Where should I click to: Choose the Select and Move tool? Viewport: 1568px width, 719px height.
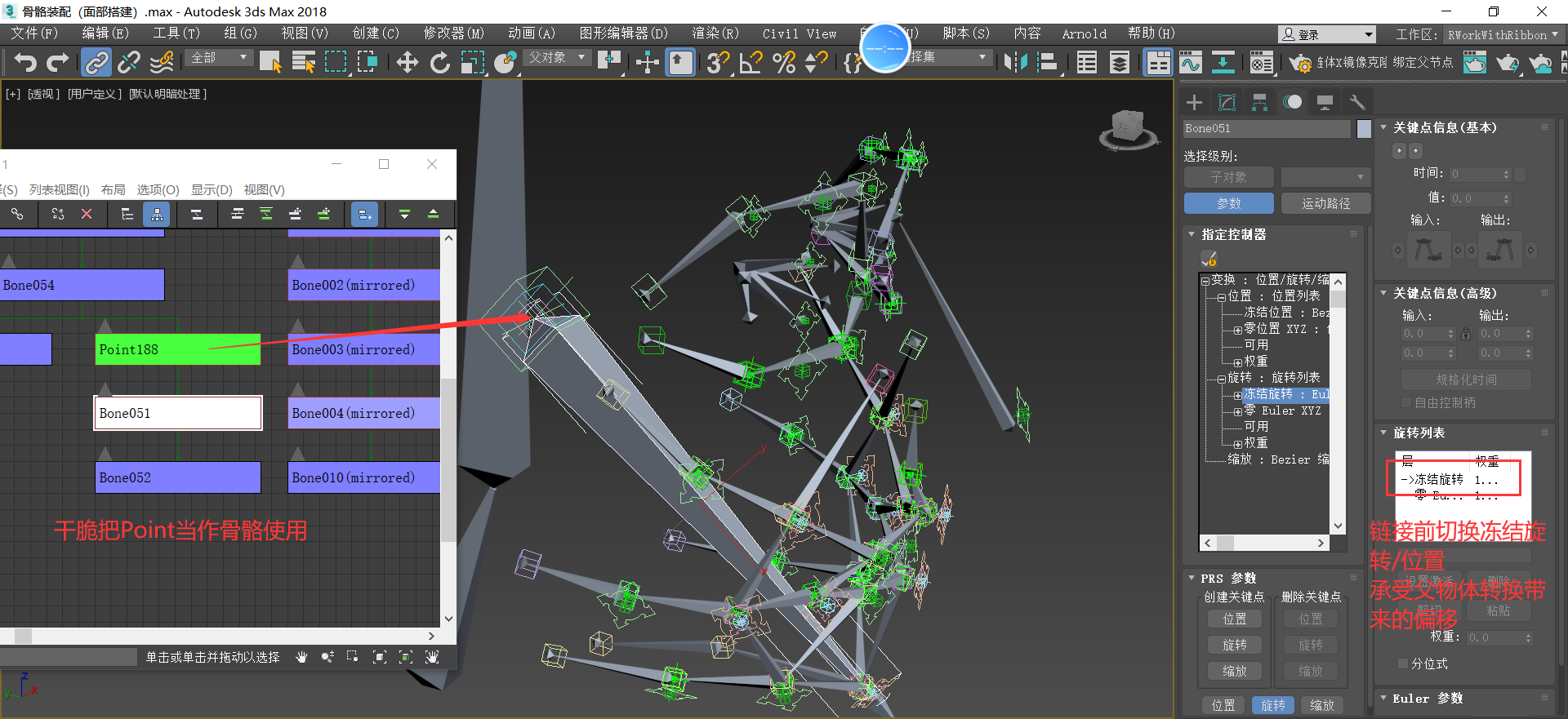coord(407,62)
